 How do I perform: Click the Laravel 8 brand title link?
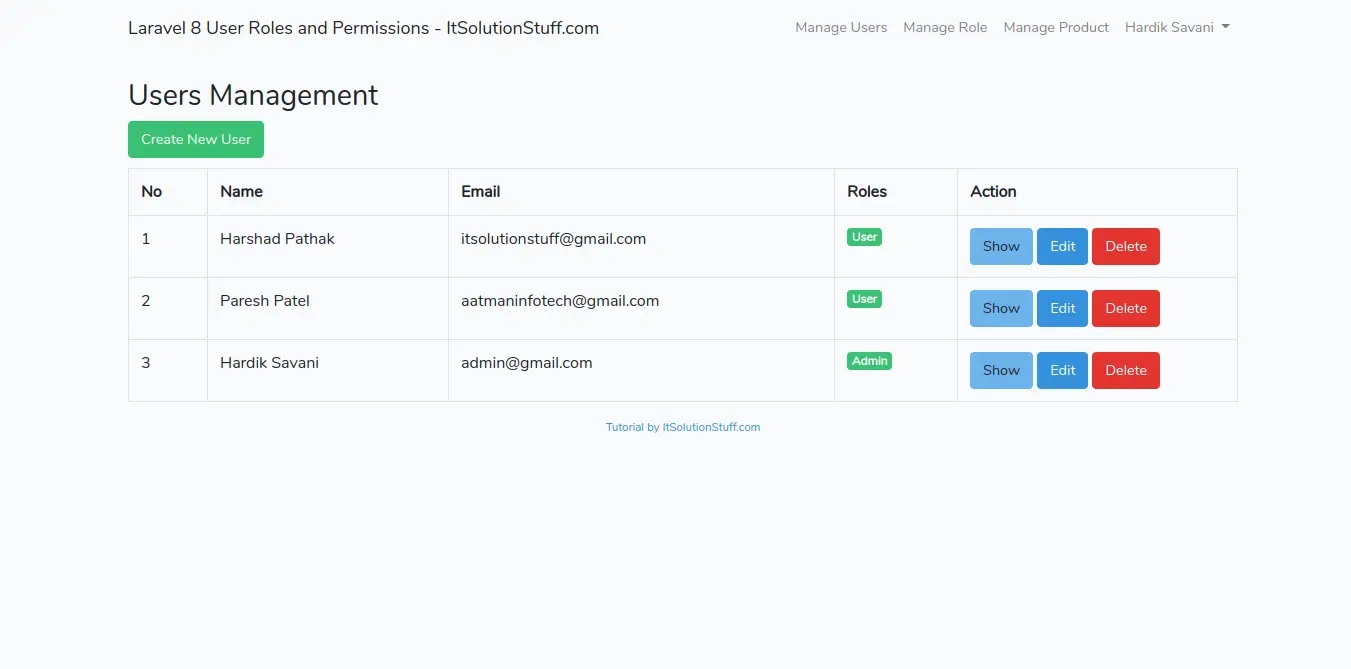pyautogui.click(x=363, y=28)
